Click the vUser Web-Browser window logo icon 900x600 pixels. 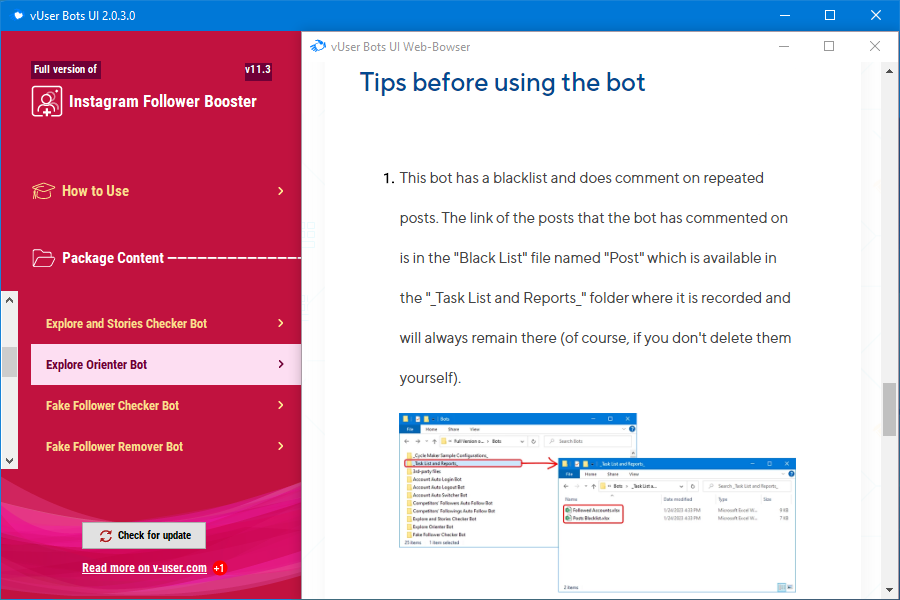coord(318,47)
